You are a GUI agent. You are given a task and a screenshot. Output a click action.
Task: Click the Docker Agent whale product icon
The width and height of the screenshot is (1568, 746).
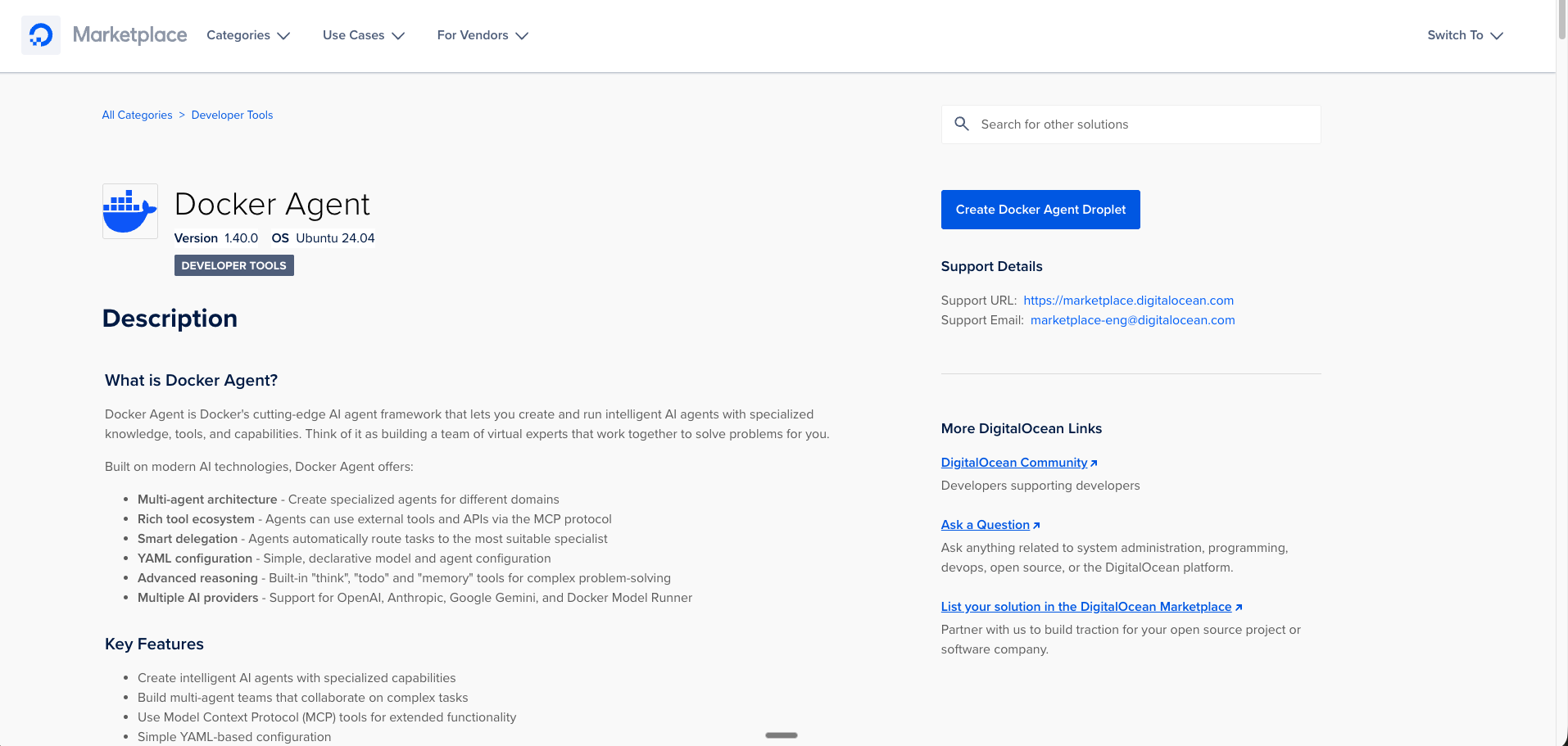tap(129, 210)
